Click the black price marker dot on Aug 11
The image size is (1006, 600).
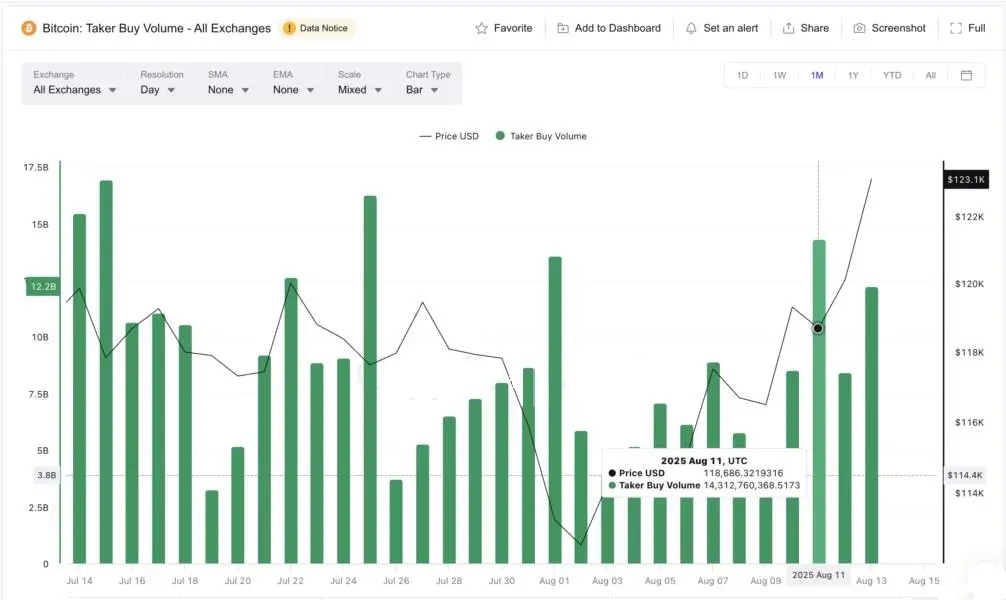(x=818, y=329)
